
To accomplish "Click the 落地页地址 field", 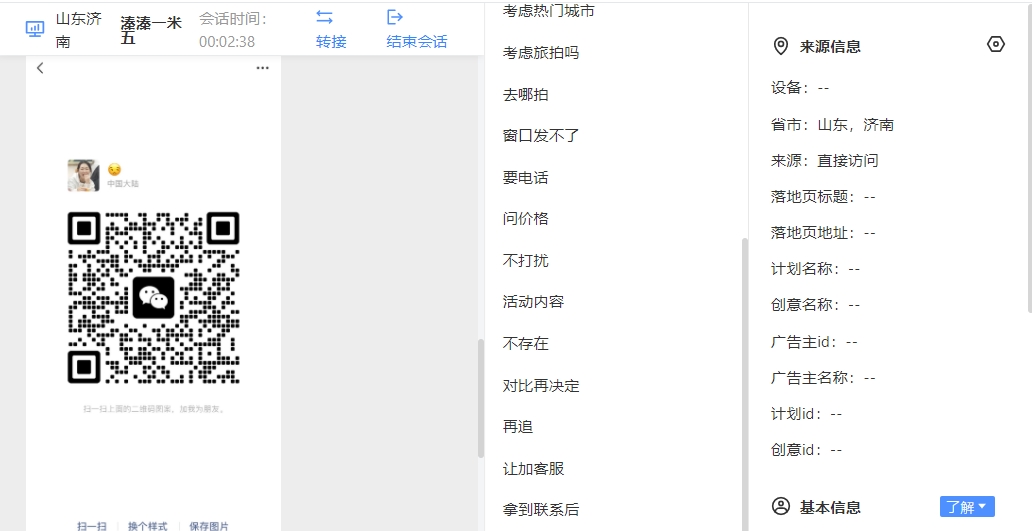I will coord(823,233).
